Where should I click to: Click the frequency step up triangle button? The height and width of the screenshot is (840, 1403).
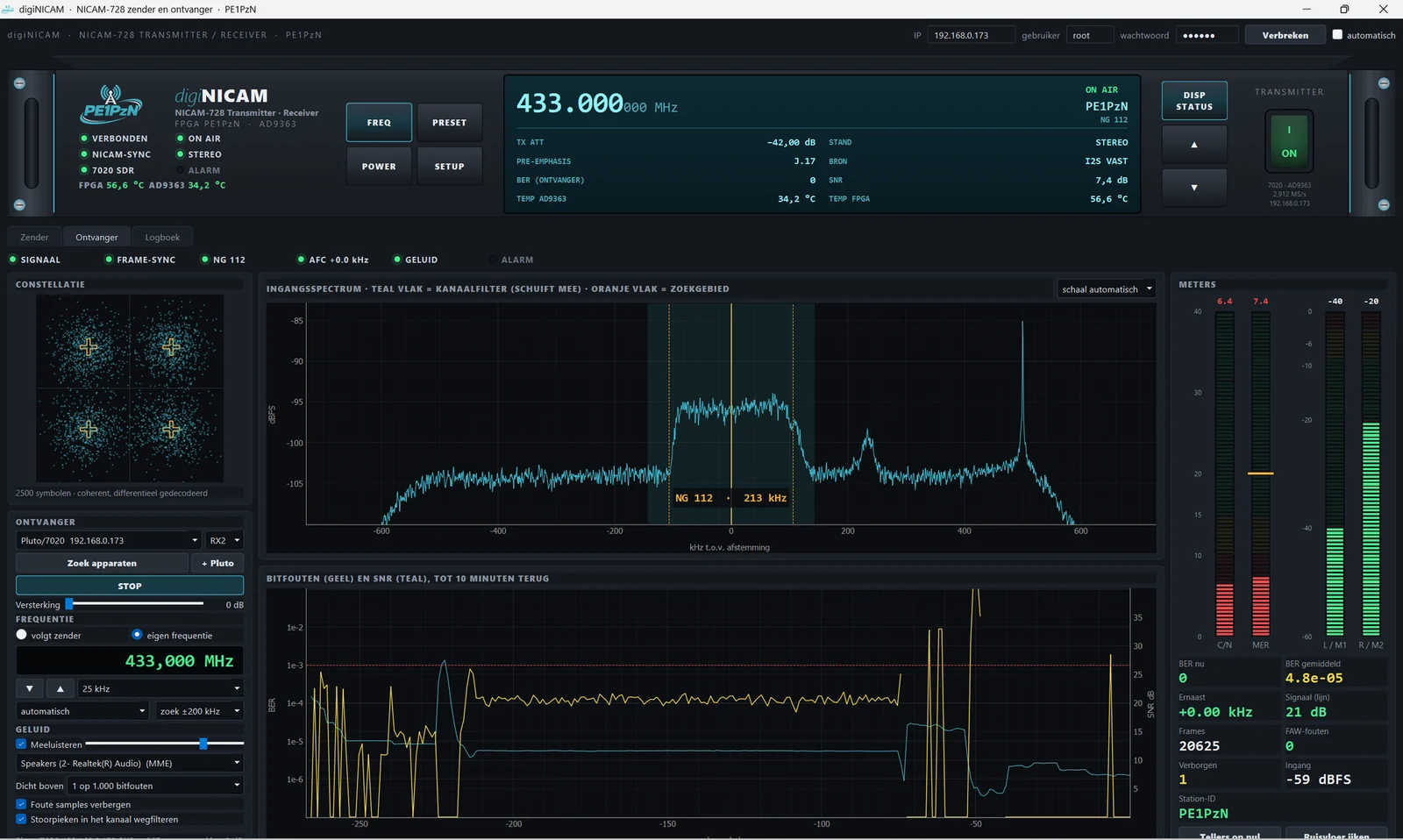pos(60,688)
